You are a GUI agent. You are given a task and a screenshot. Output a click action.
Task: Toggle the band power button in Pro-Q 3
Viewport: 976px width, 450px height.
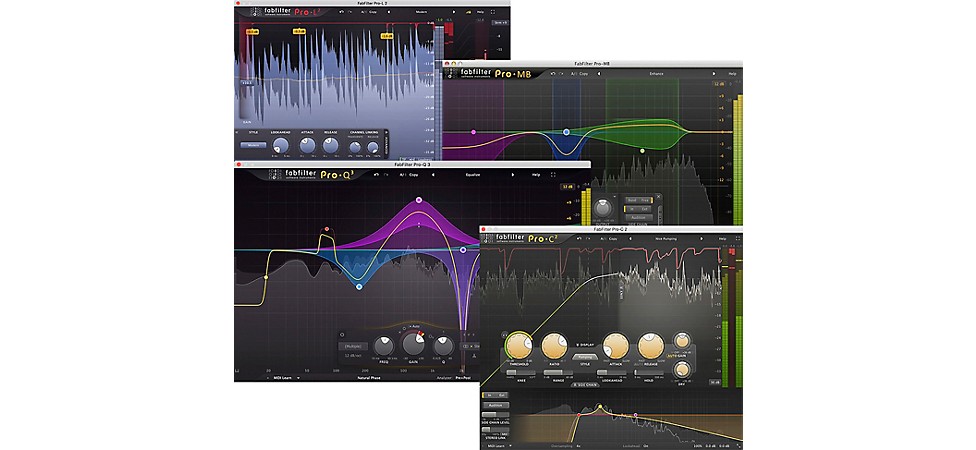[342, 335]
